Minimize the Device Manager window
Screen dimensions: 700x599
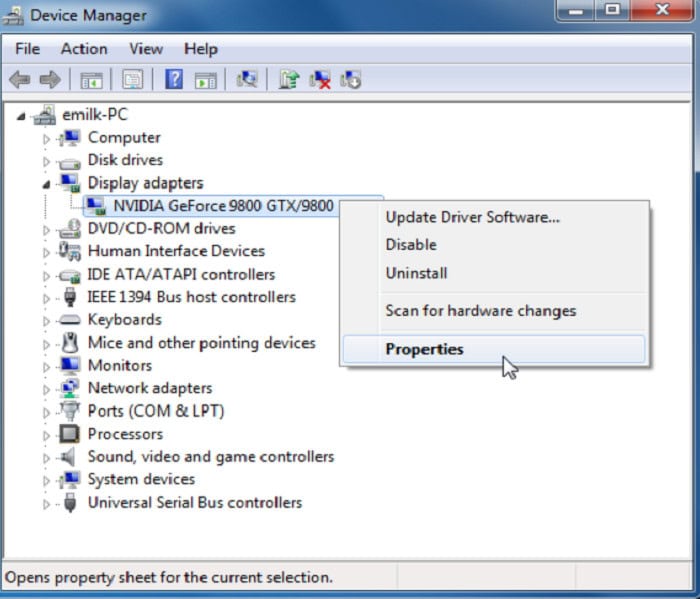click(x=575, y=11)
